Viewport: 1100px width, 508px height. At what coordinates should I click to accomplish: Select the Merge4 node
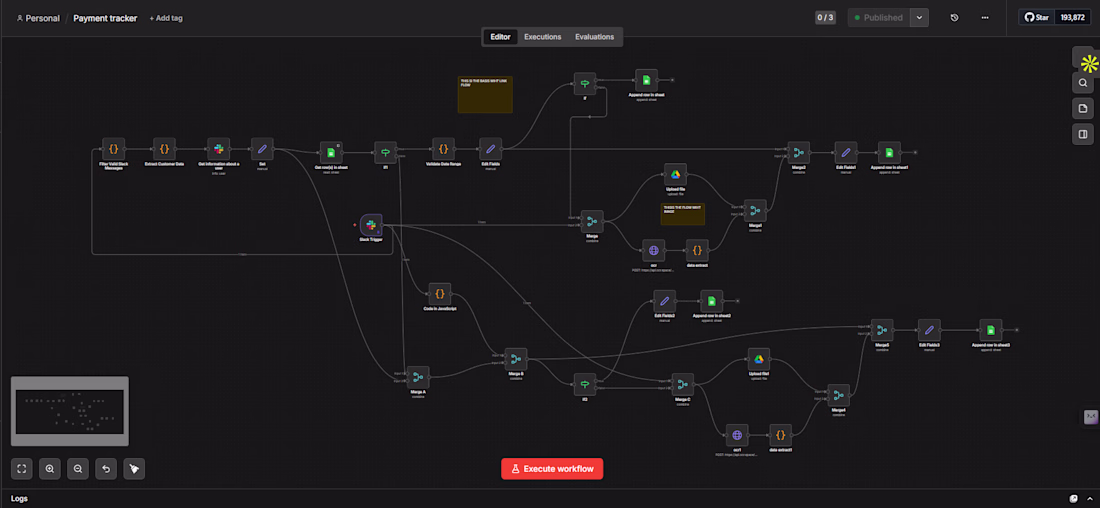[x=838, y=395]
